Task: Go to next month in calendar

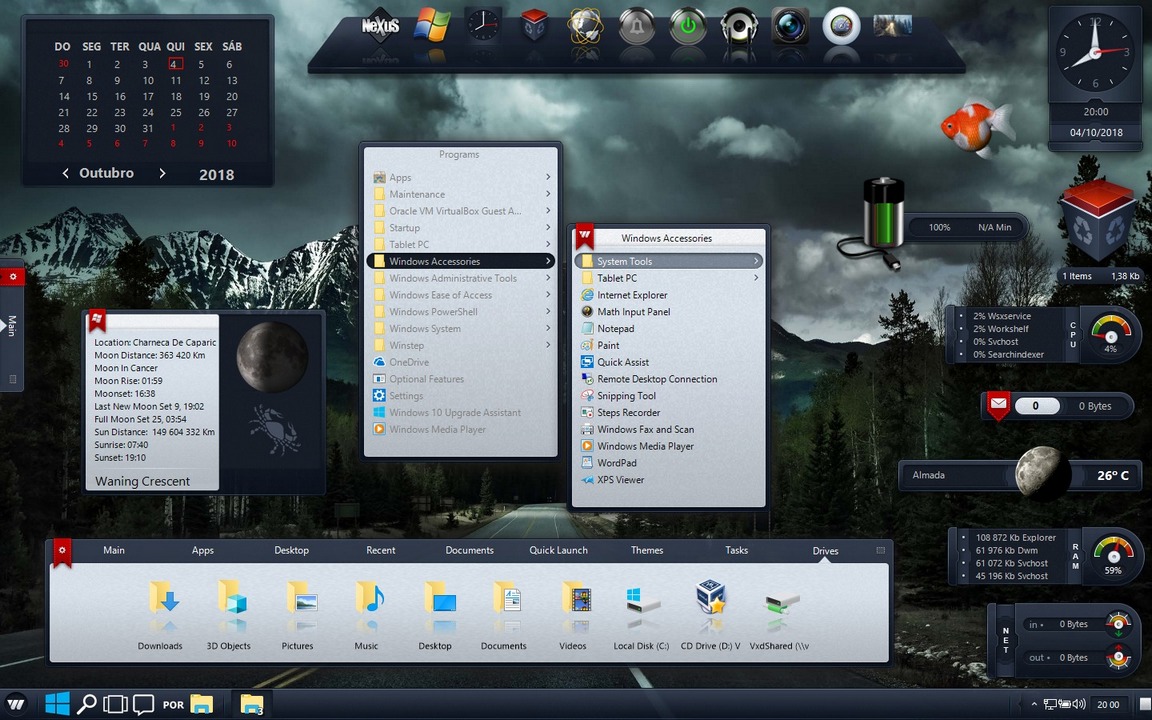Action: [162, 173]
